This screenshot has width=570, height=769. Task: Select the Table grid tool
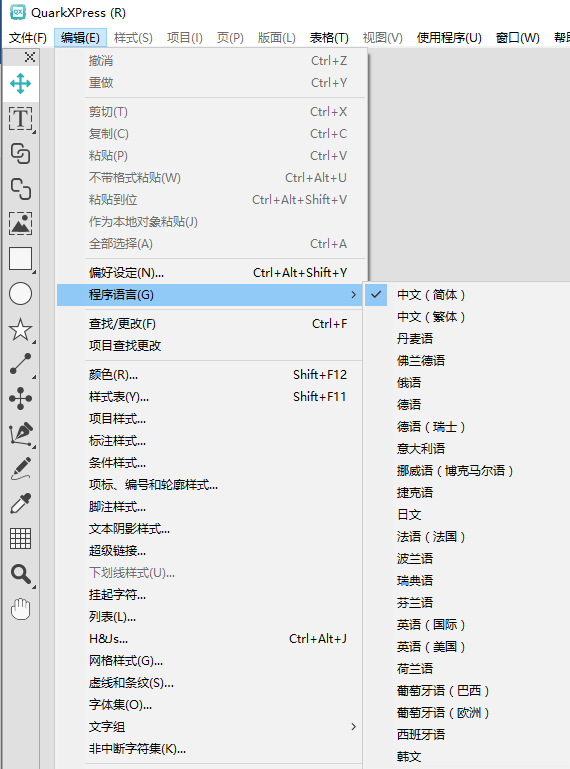(x=21, y=539)
